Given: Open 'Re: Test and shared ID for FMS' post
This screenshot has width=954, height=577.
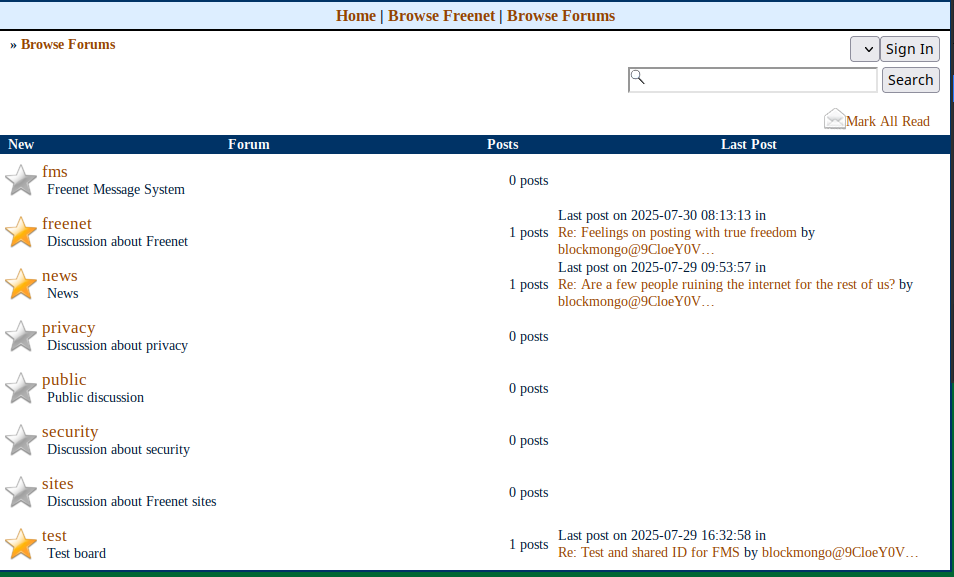Looking at the screenshot, I should point(649,553).
